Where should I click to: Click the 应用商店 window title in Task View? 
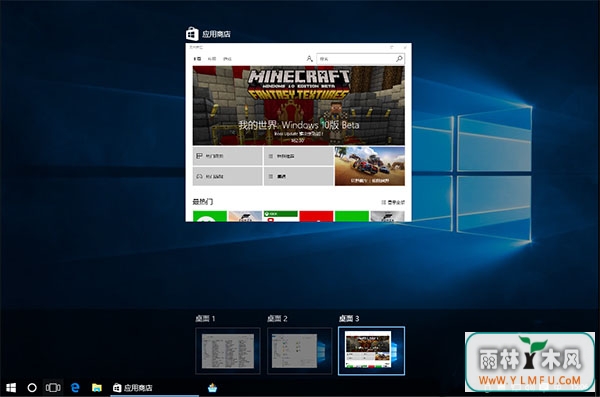pyautogui.click(x=216, y=34)
